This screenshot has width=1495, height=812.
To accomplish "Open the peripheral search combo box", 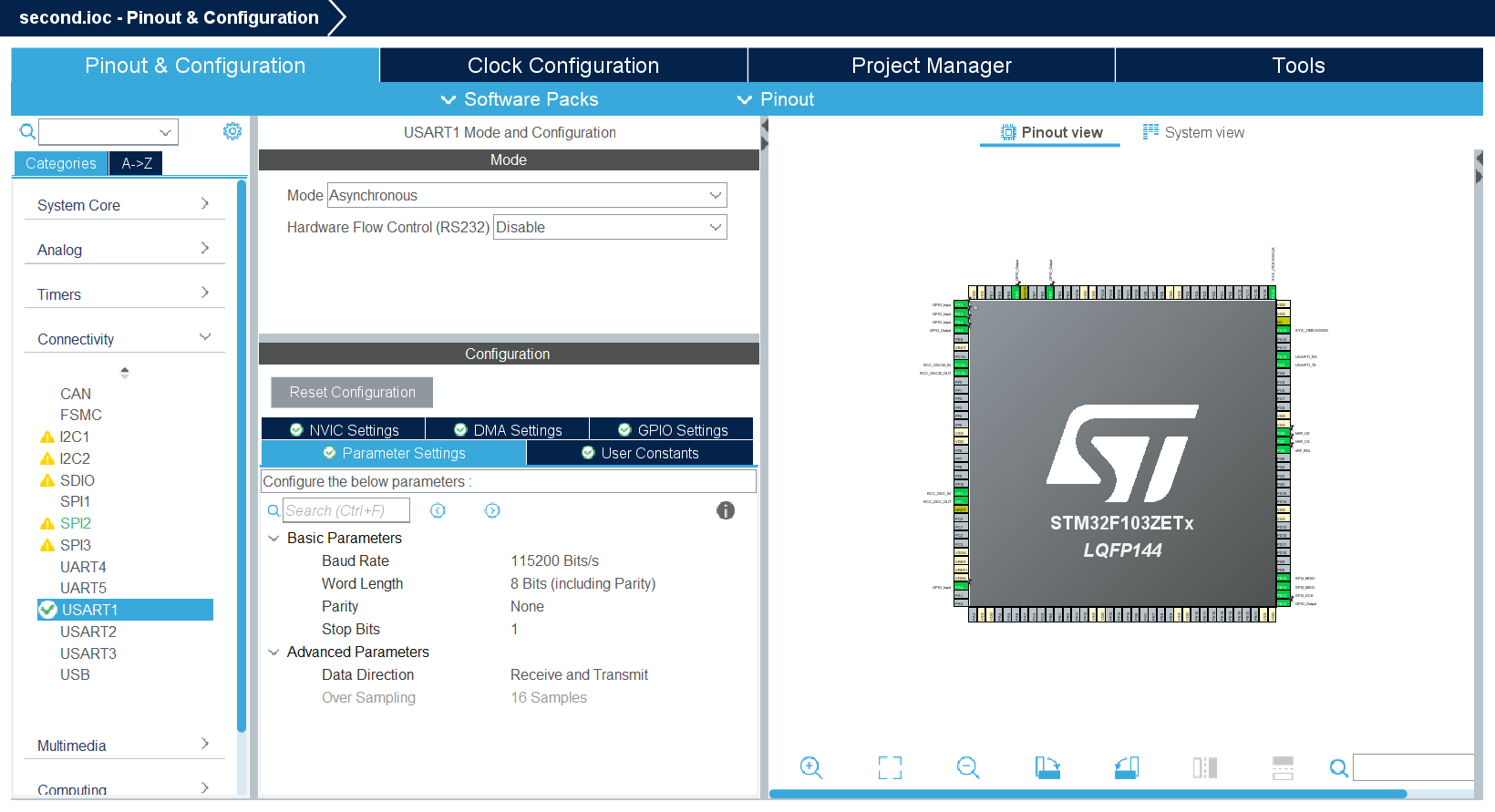I will pos(108,132).
